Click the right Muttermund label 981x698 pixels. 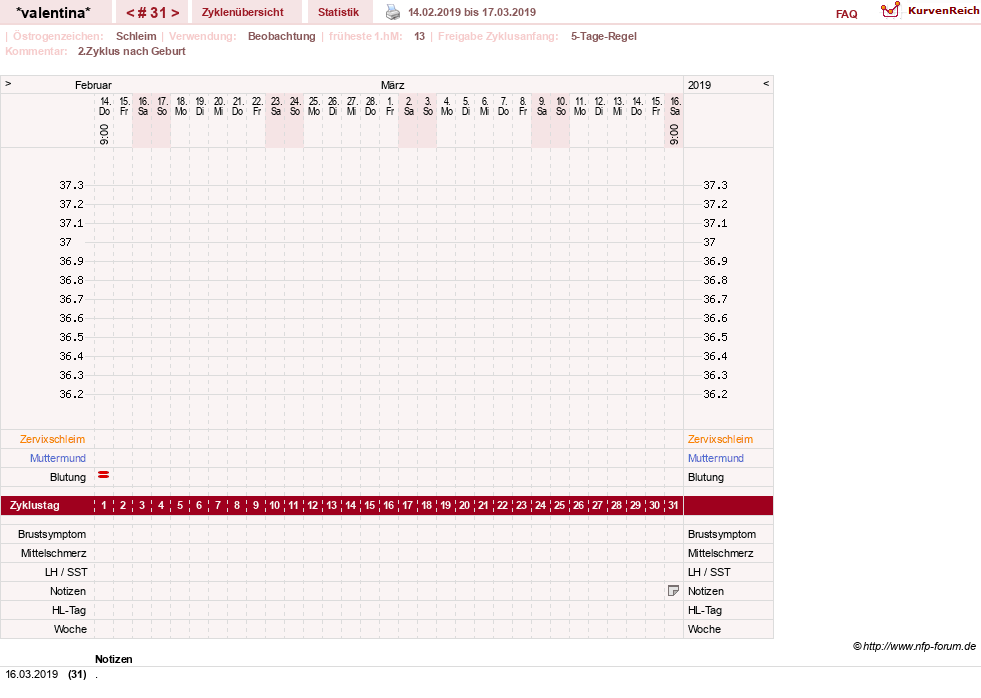[716, 458]
